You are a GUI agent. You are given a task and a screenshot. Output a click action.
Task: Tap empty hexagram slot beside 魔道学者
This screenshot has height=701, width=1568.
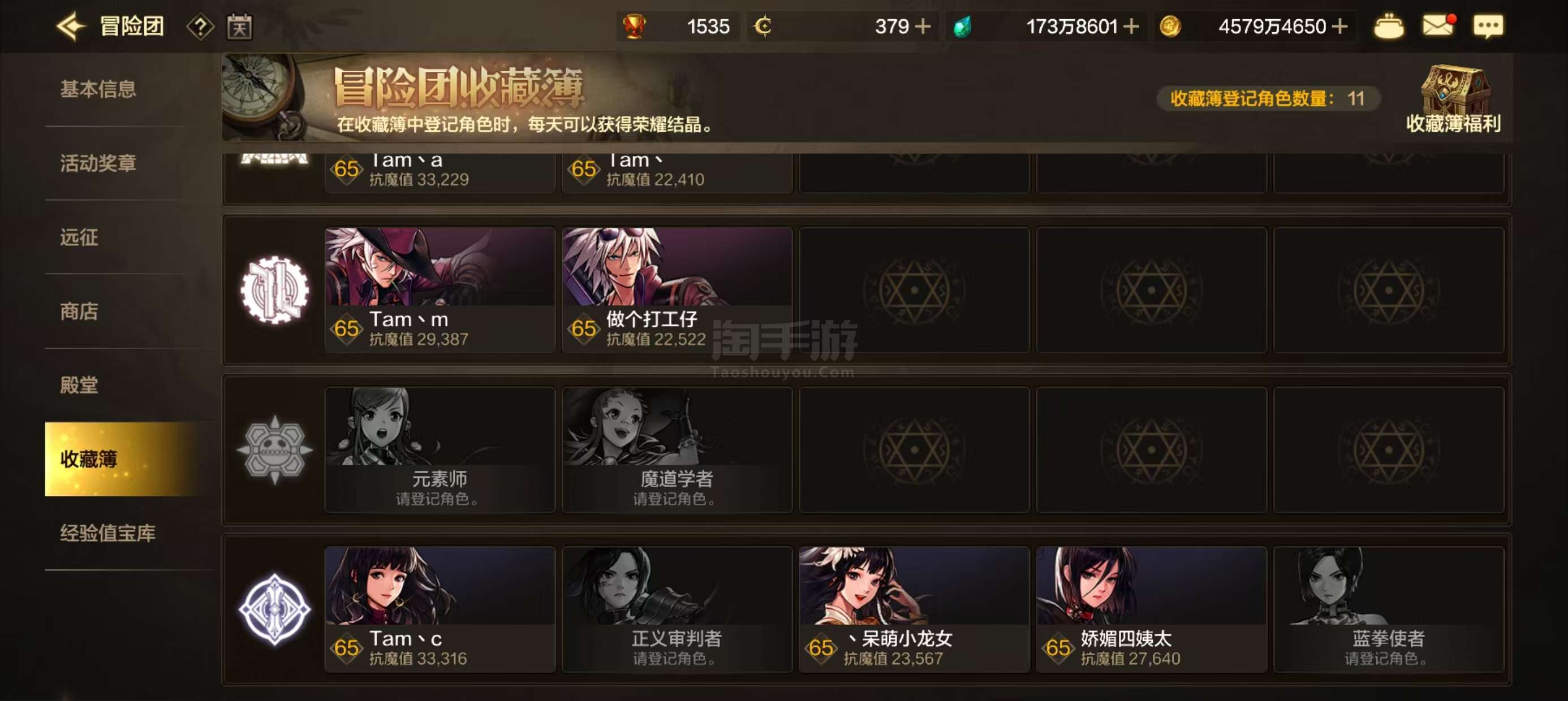pos(914,449)
